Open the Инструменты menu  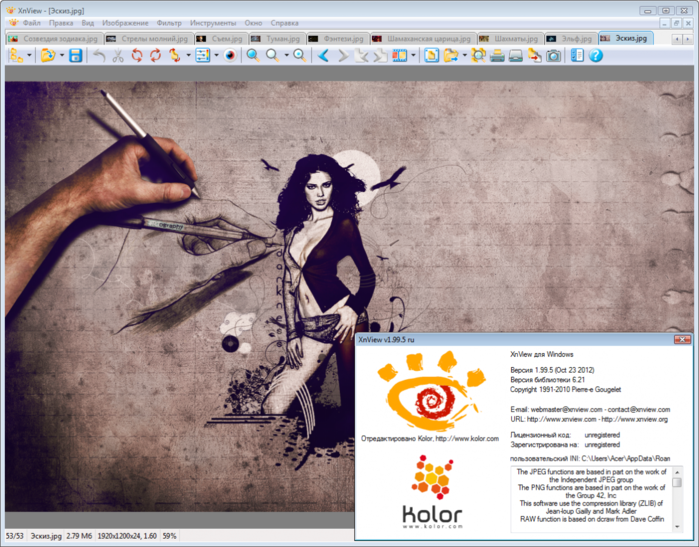pyautogui.click(x=213, y=23)
